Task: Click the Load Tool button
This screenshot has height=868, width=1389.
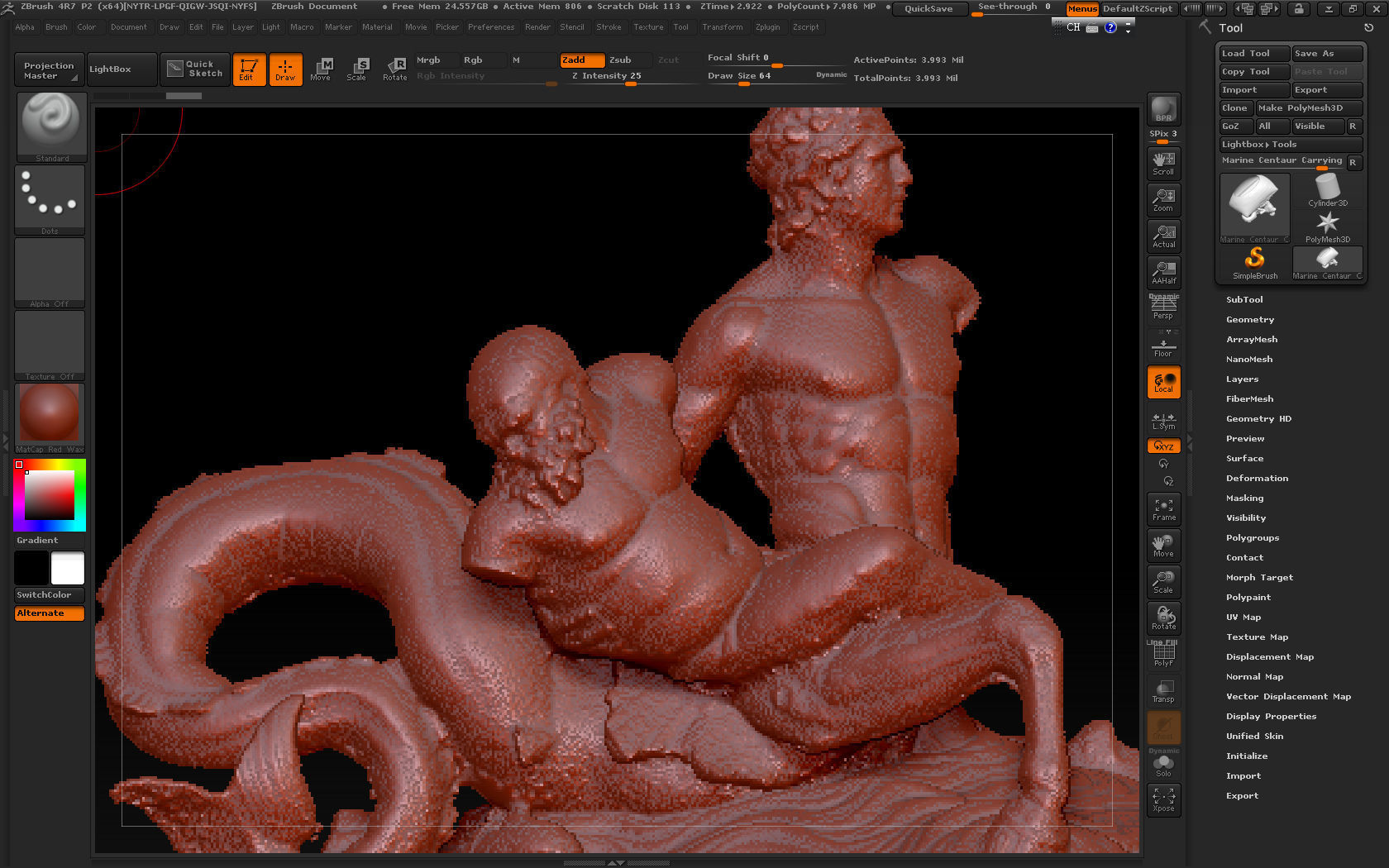Action: pos(1254,54)
